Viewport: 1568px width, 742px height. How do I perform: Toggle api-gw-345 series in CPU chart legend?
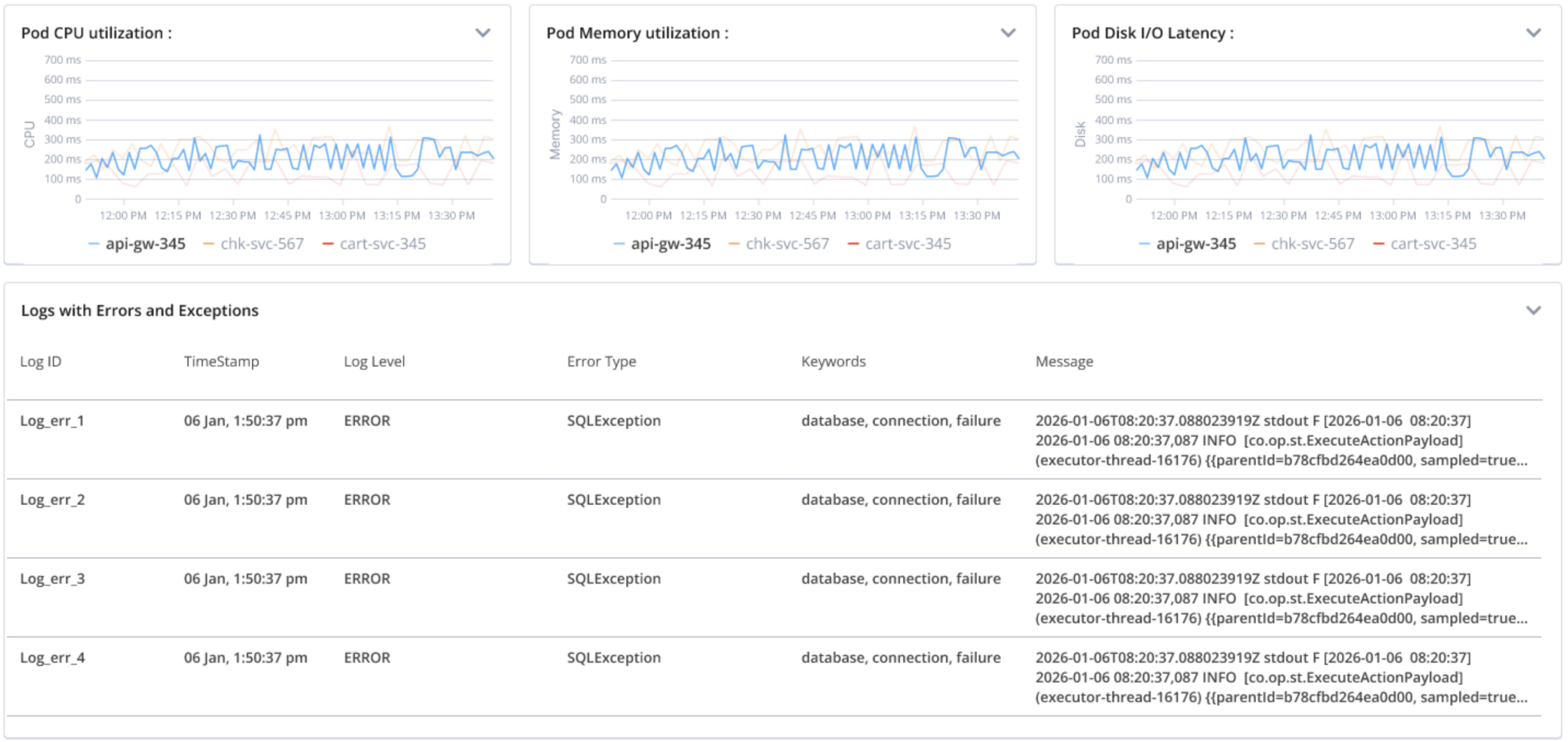(145, 244)
